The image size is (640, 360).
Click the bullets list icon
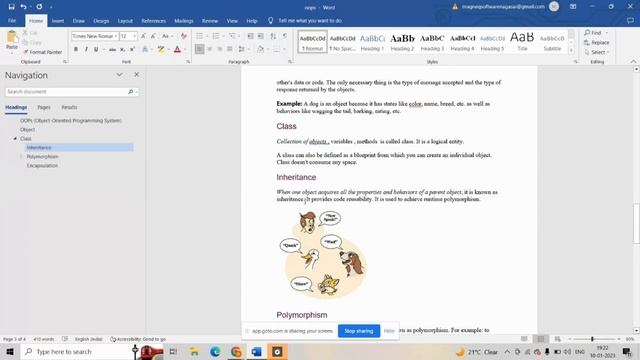pyautogui.click(x=200, y=36)
